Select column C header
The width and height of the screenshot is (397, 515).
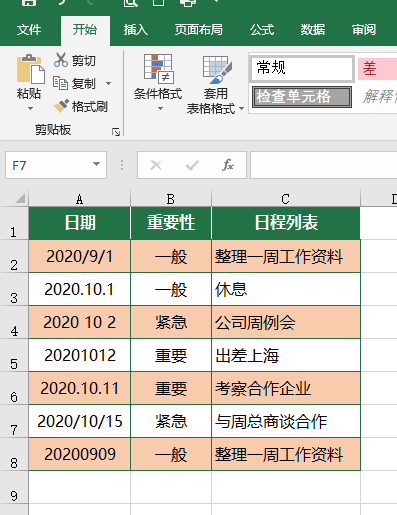(286, 199)
